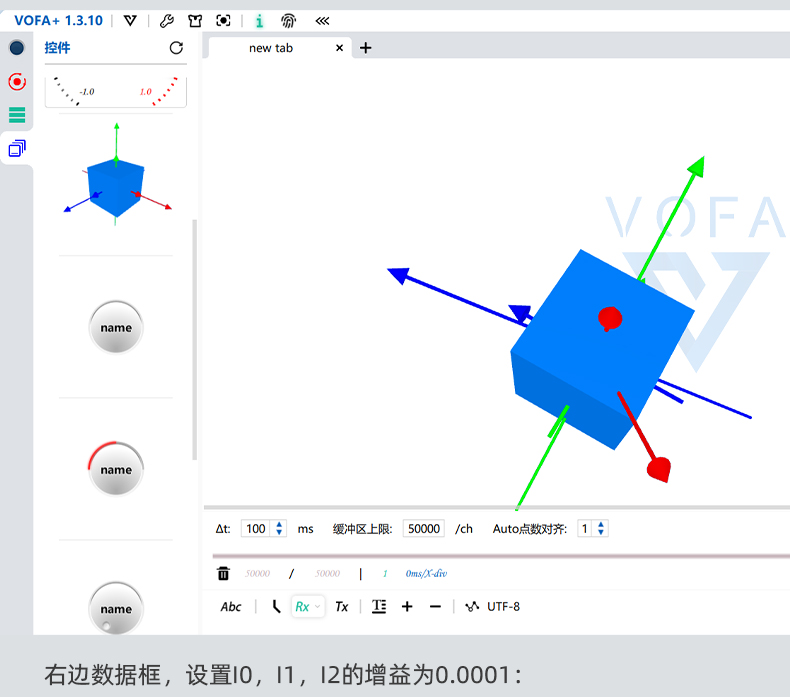Toggle the red record connection button
This screenshot has width=790, height=697.
(x=16, y=82)
